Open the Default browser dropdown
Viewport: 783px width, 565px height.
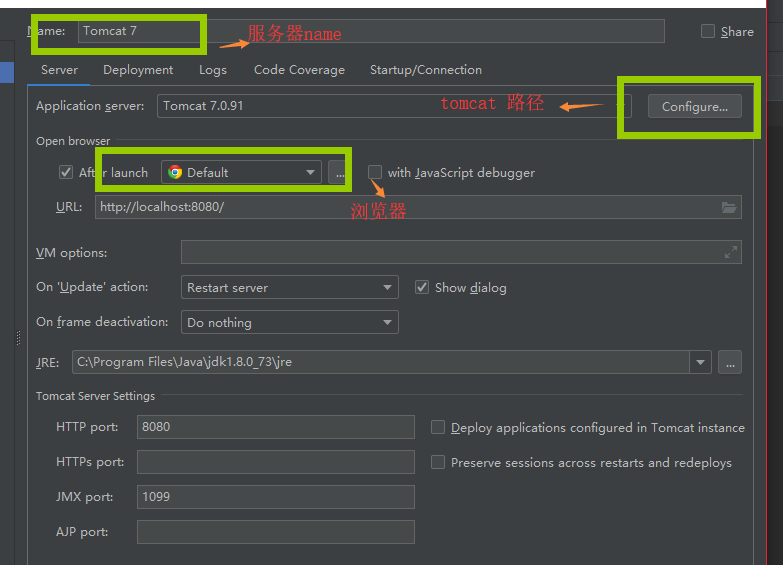241,172
